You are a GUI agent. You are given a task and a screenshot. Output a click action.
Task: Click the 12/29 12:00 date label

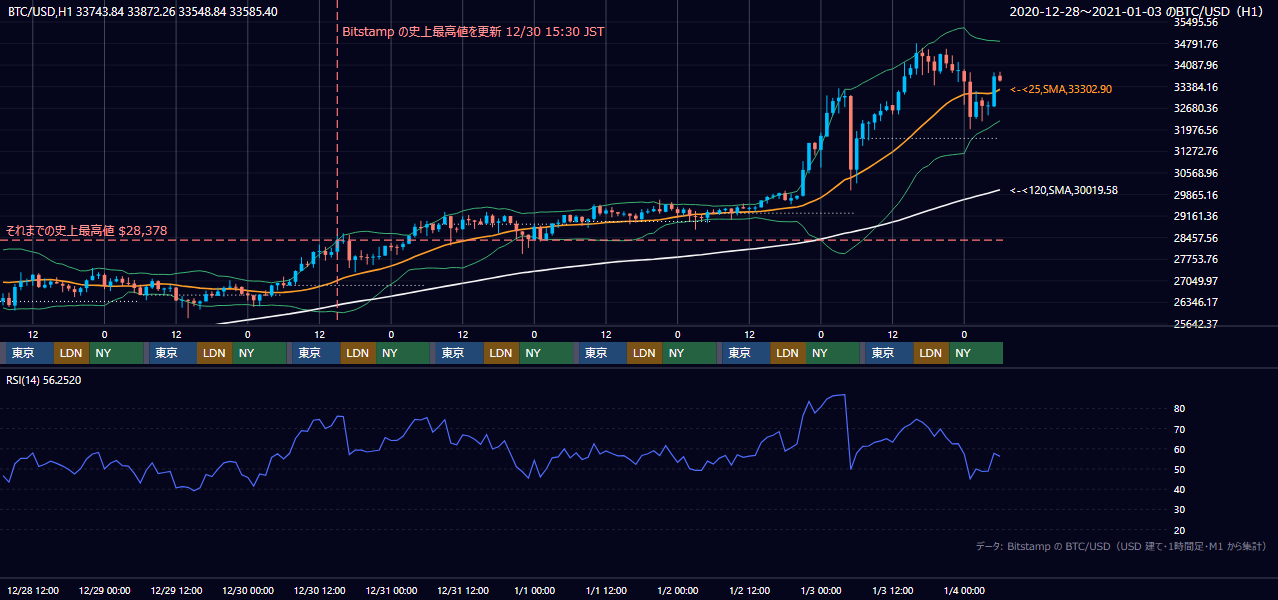pos(177,591)
